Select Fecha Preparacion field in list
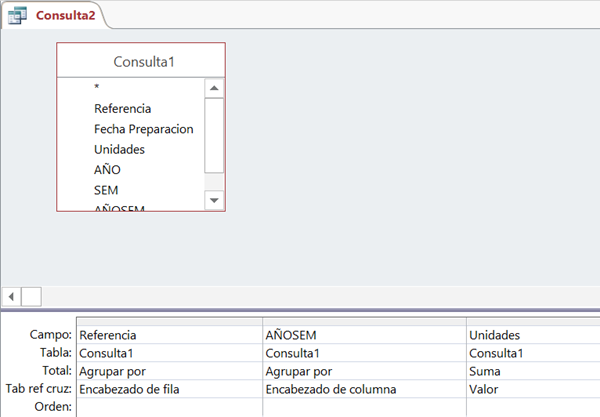The image size is (600, 417). coord(143,129)
